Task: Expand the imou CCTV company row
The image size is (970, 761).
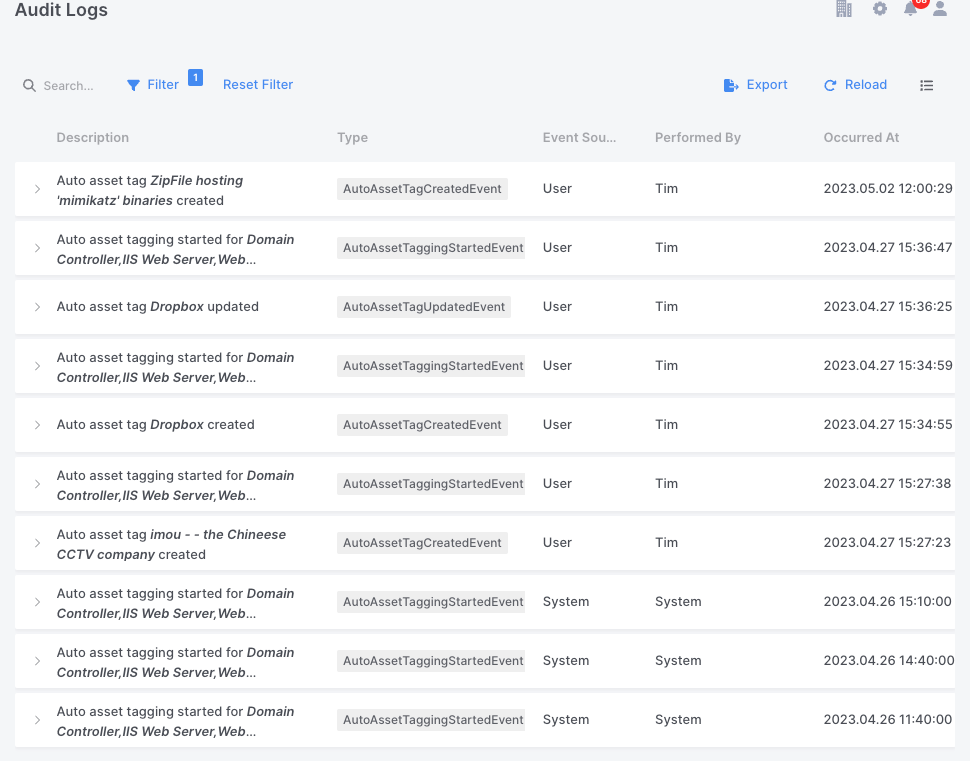Action: pyautogui.click(x=38, y=543)
